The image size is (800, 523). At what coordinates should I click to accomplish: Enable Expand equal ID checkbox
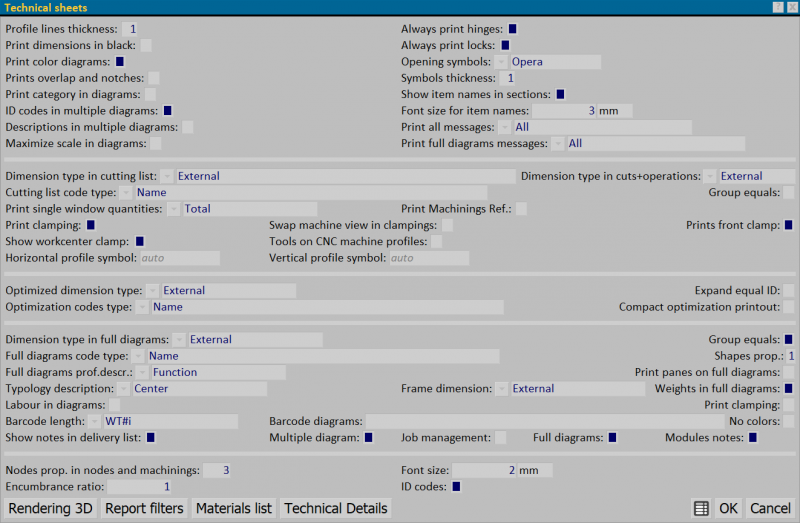point(788,290)
